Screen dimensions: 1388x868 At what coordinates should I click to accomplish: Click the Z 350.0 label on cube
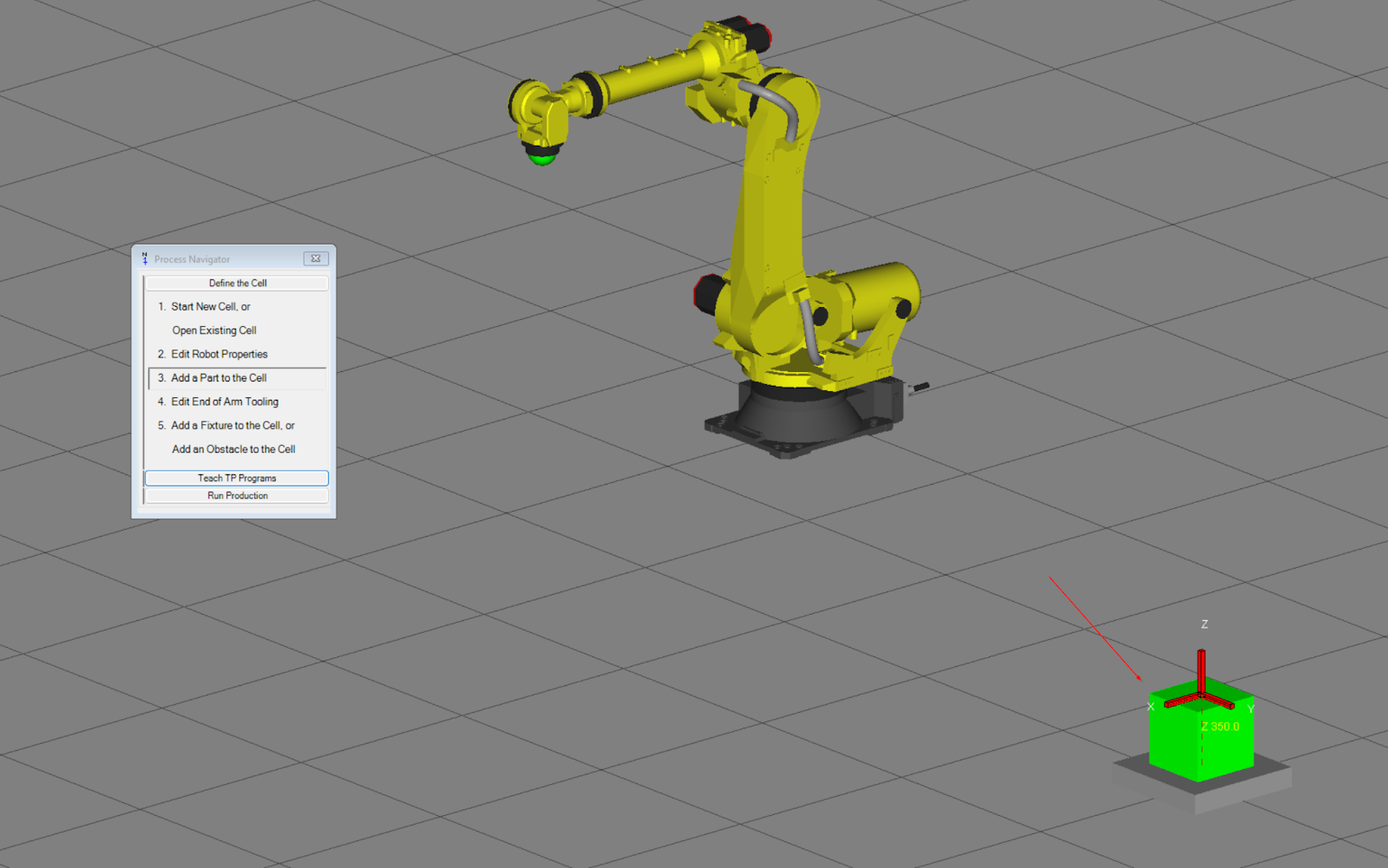1220,727
